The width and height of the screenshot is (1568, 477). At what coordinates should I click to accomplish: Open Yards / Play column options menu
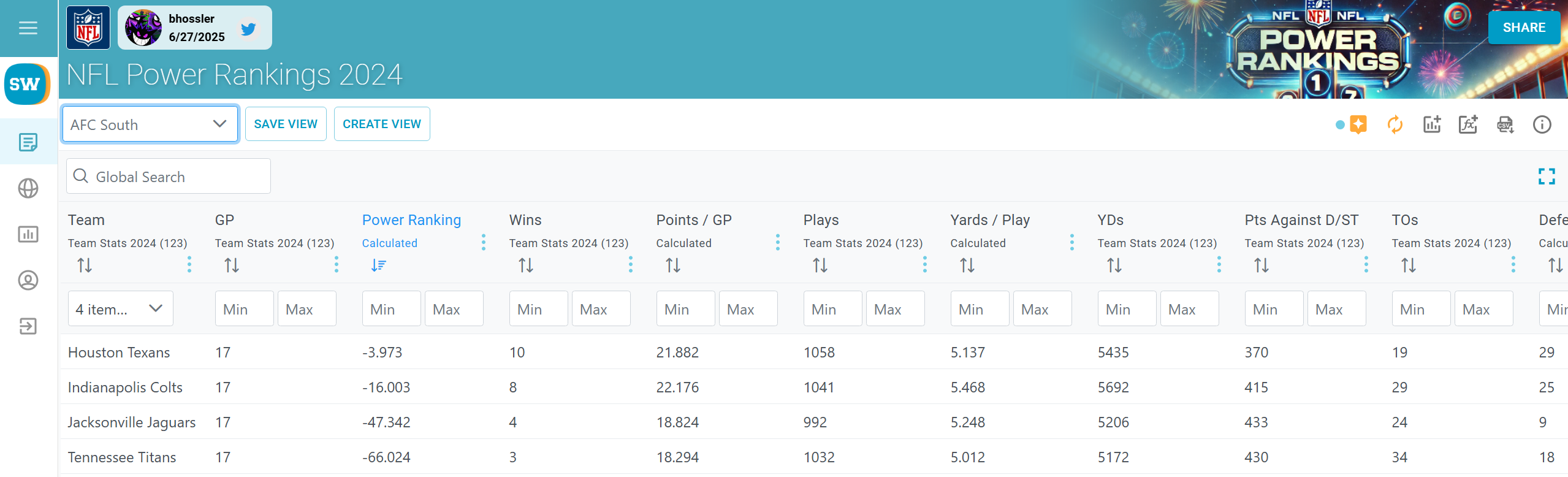1072,242
